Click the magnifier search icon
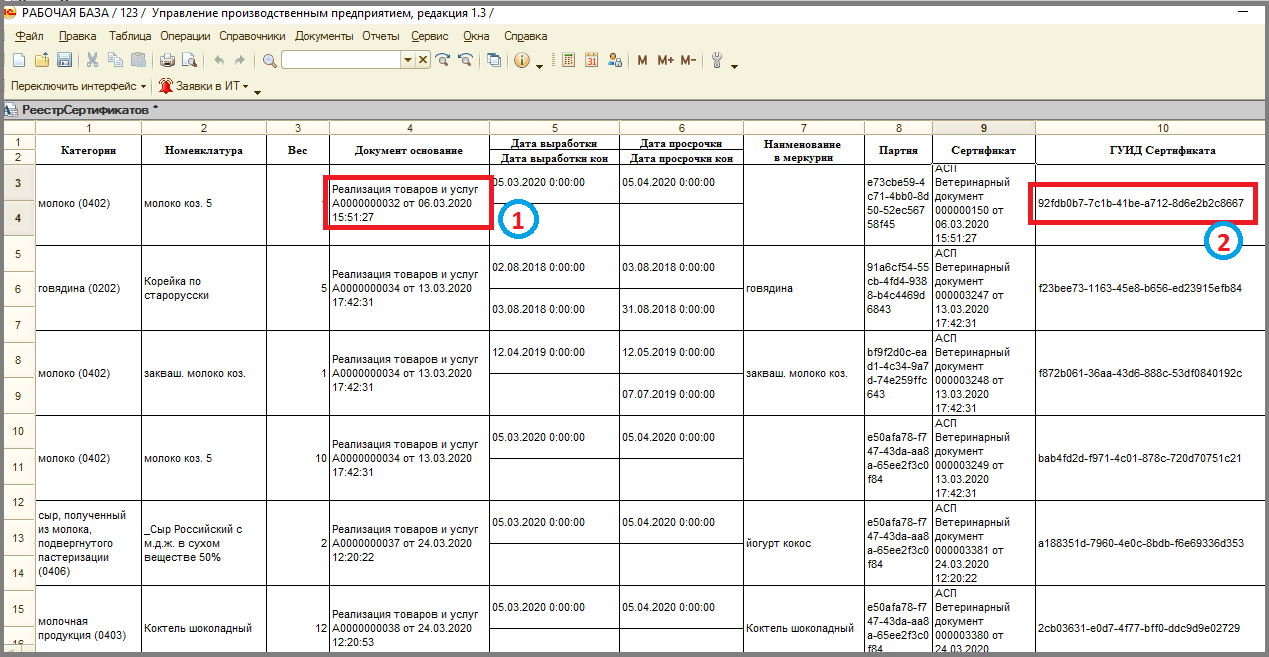Viewport: 1269px width, 657px height. tap(269, 60)
